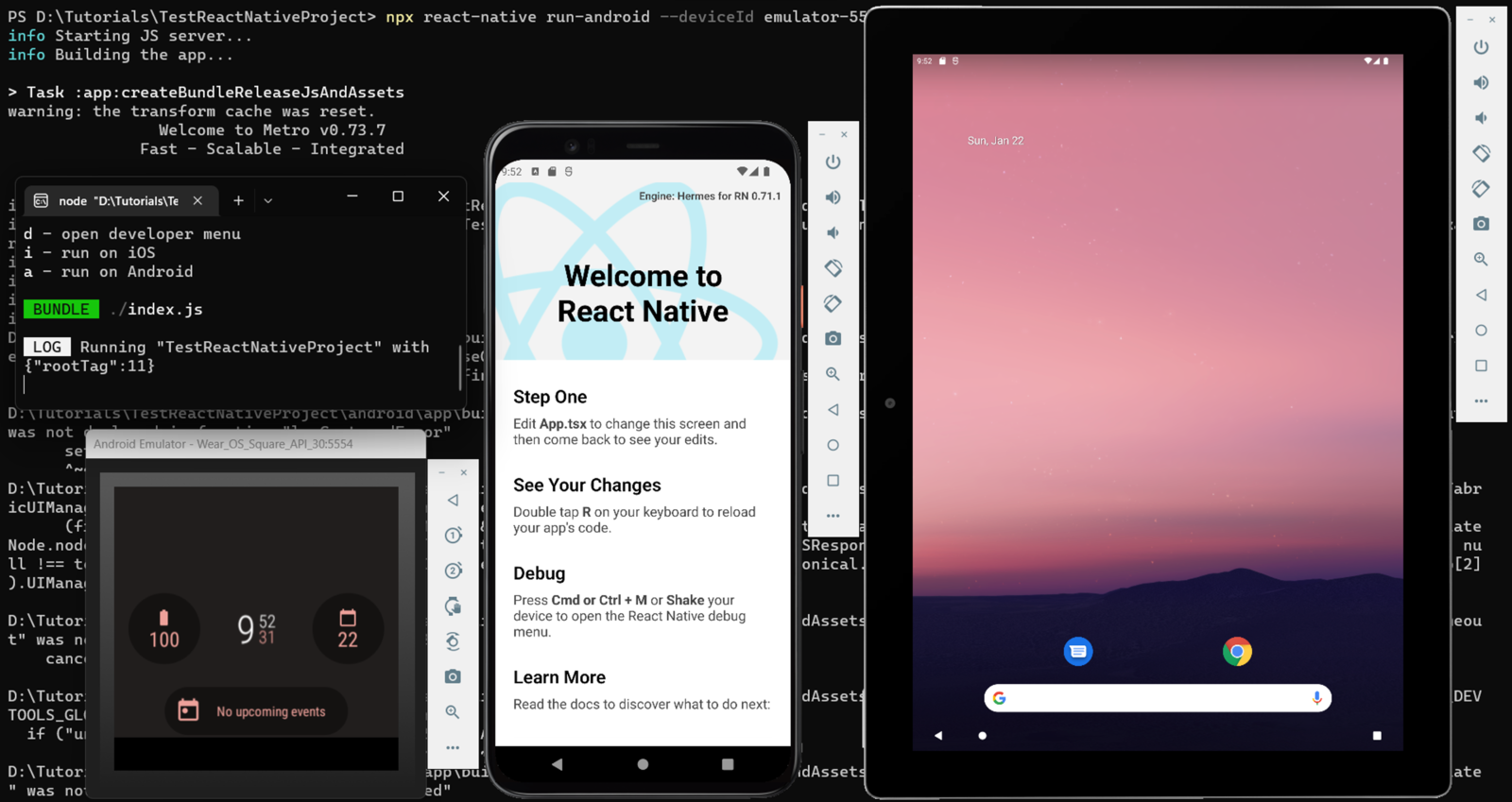Click the Sun, Jan 22 date on tablet
The height and width of the screenshot is (802, 1512).
(x=995, y=141)
